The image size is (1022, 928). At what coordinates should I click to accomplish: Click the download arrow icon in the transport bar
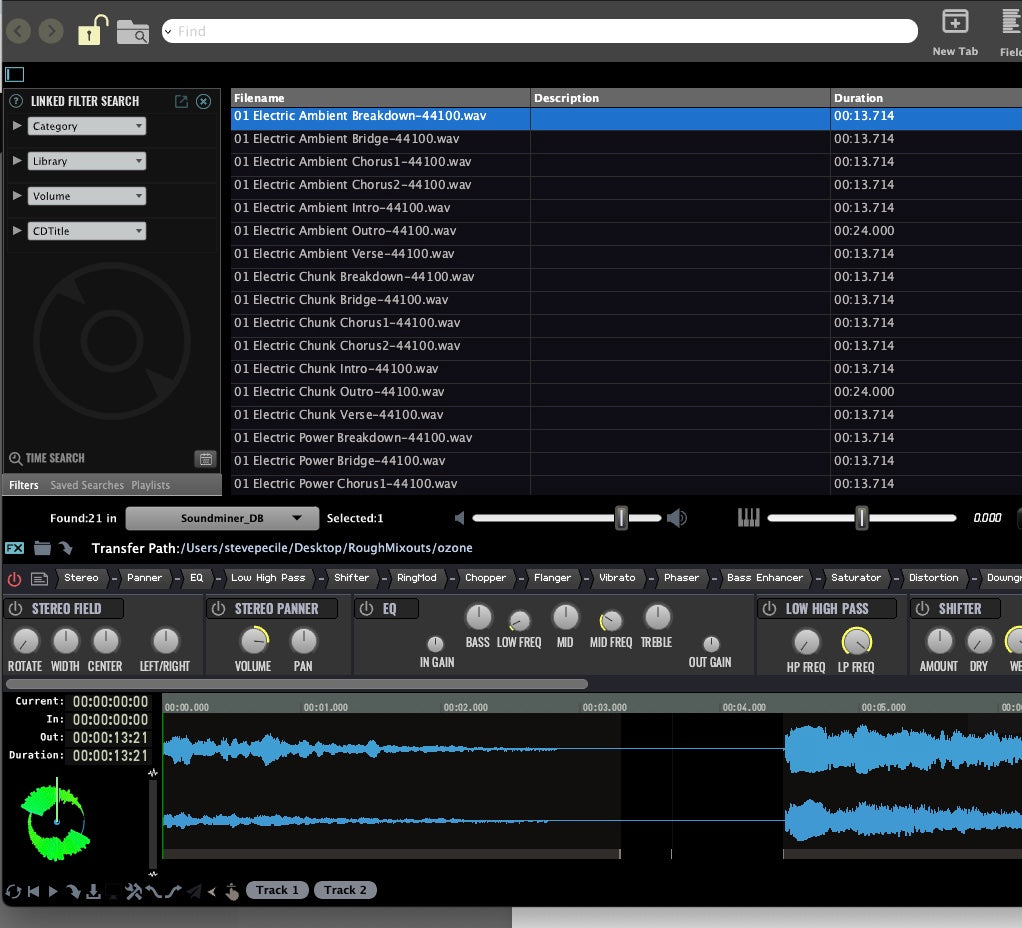point(93,891)
